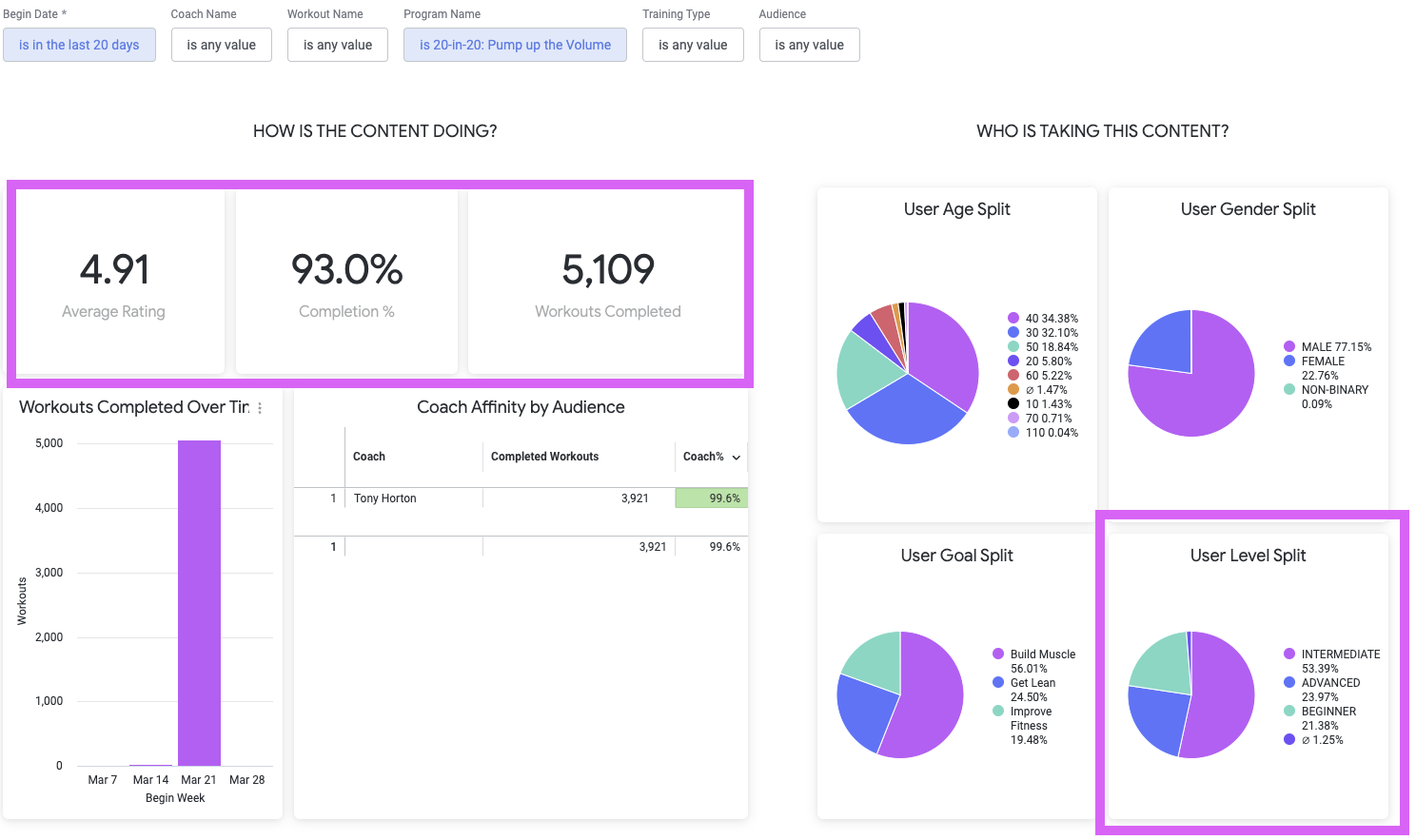1416x840 pixels.
Task: Click the blue ADVANCED slice in Level pie
Action: pyautogui.click(x=1158, y=719)
